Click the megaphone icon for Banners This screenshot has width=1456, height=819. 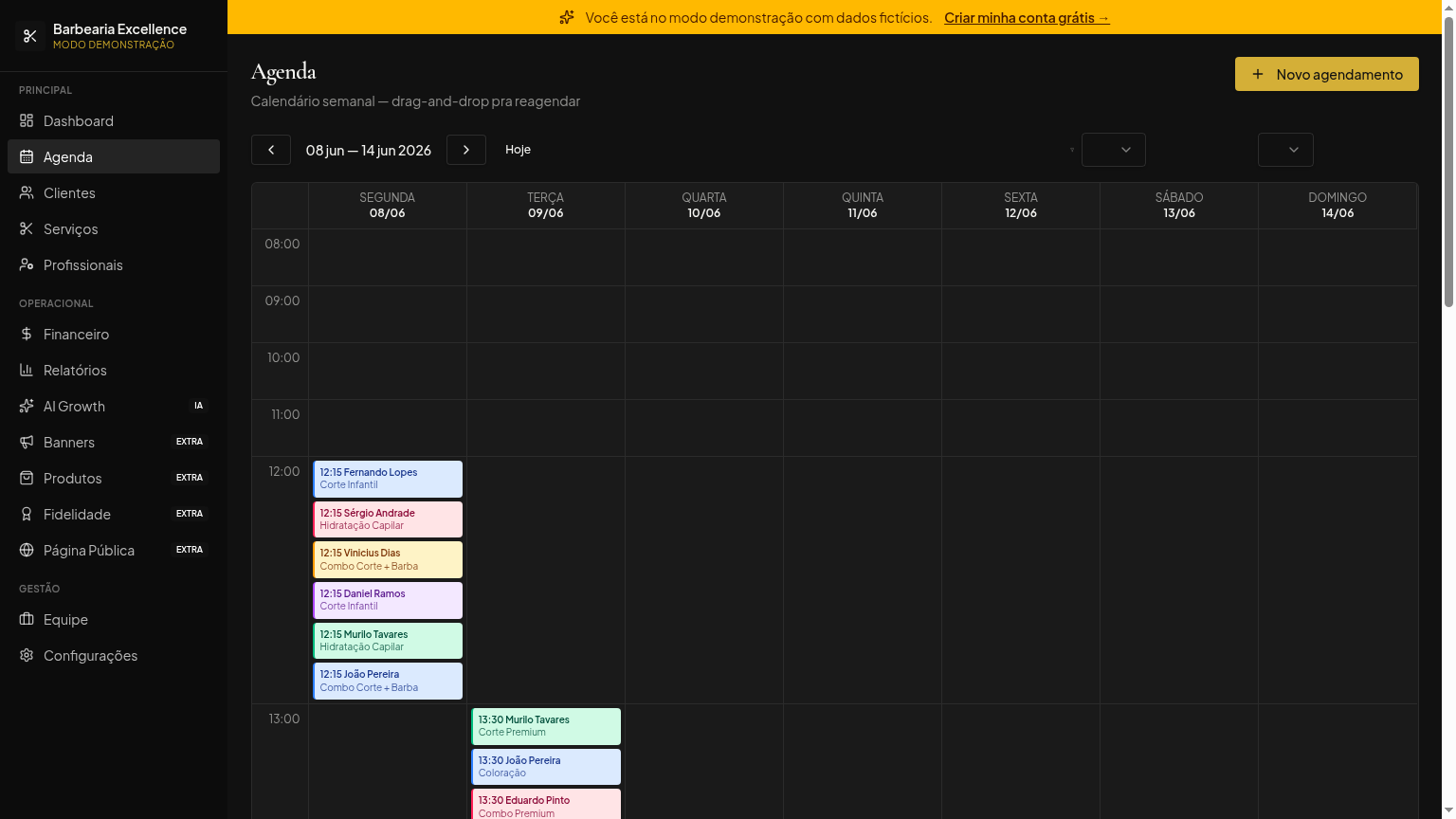pyautogui.click(x=27, y=442)
